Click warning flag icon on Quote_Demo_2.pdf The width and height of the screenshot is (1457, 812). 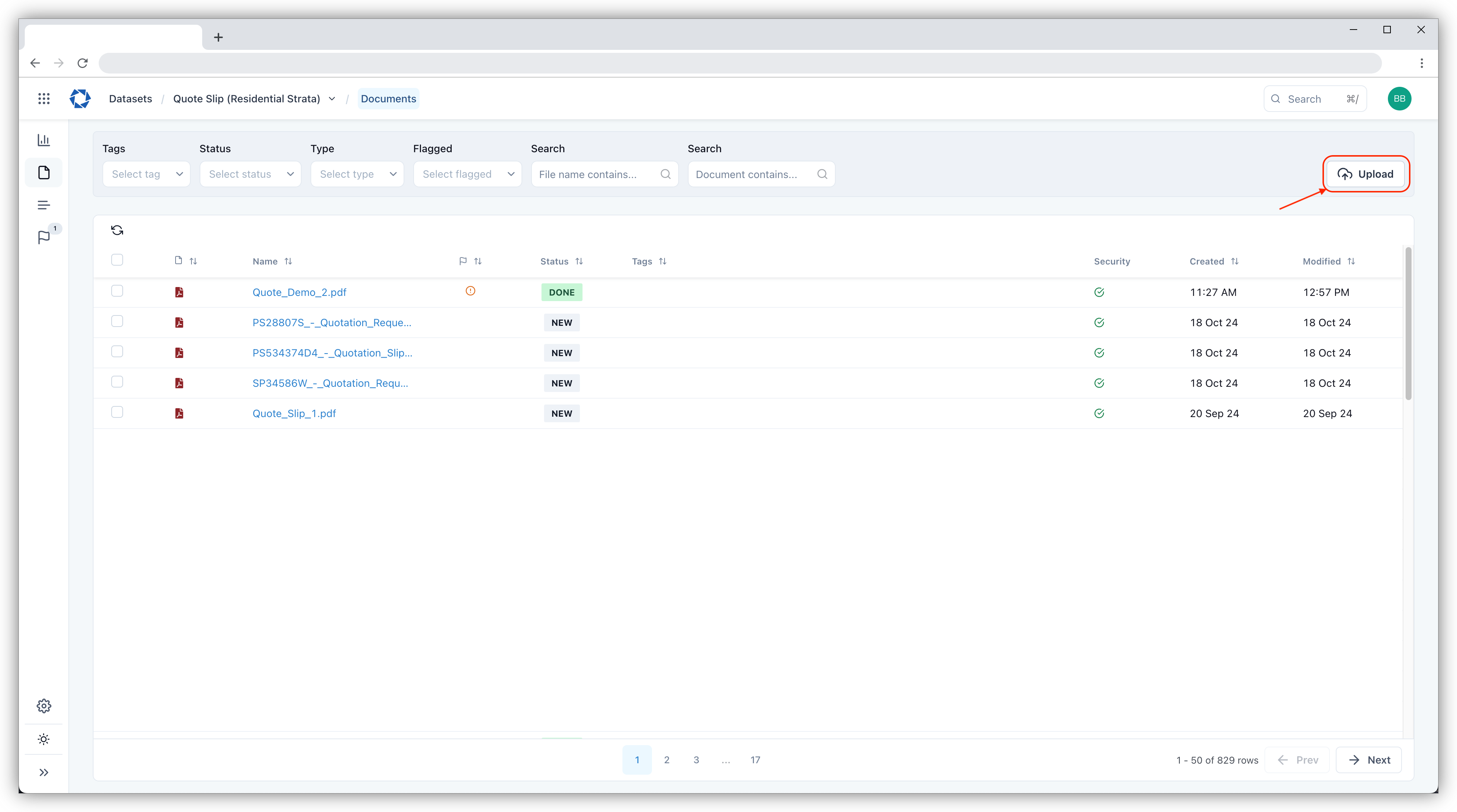click(x=470, y=291)
